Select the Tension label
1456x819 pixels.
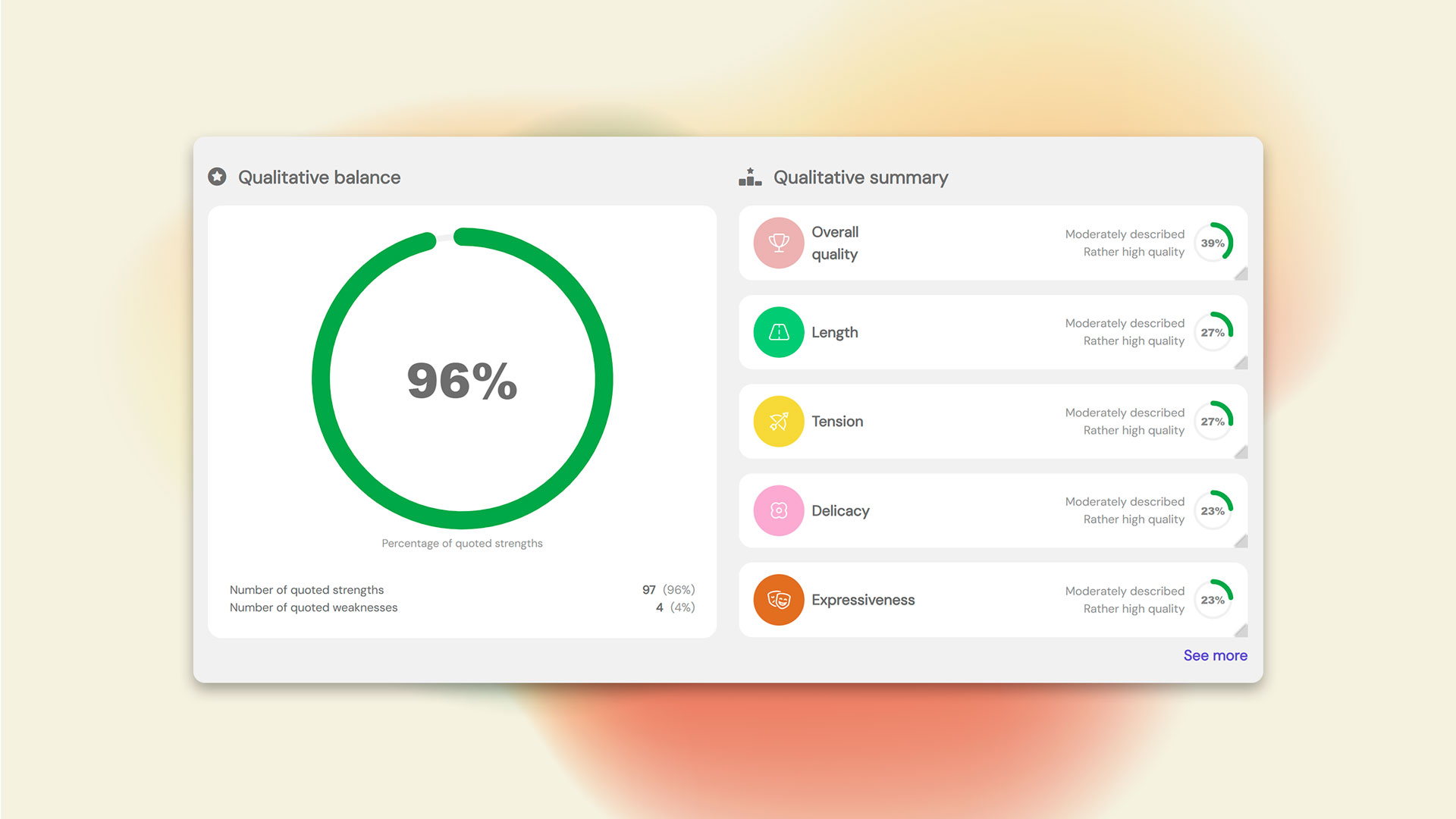point(837,422)
